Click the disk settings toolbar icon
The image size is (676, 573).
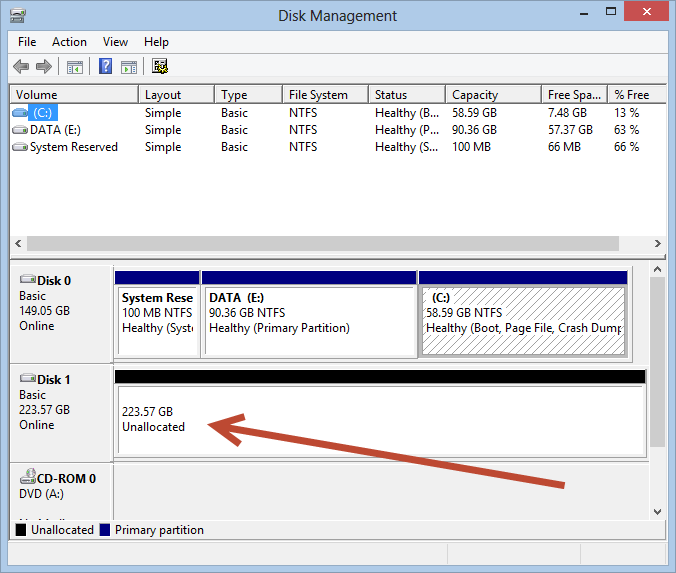(x=160, y=67)
